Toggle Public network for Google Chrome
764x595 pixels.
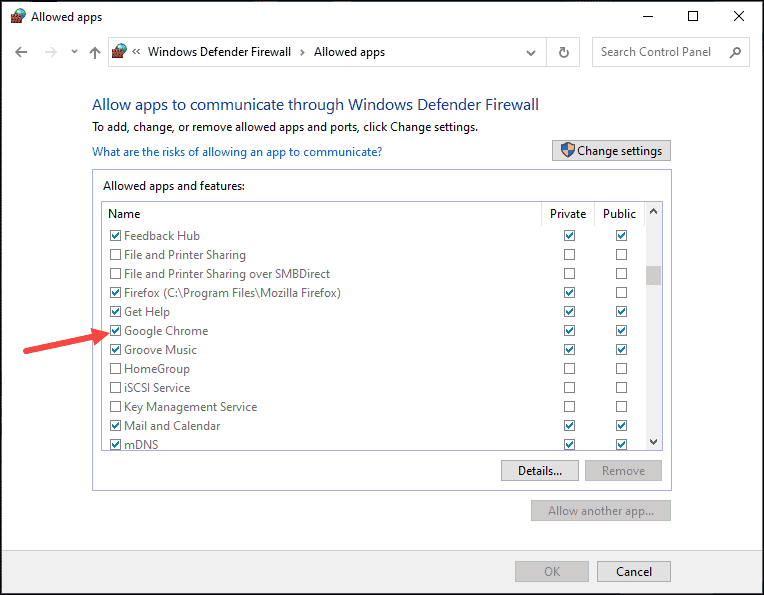tap(621, 331)
